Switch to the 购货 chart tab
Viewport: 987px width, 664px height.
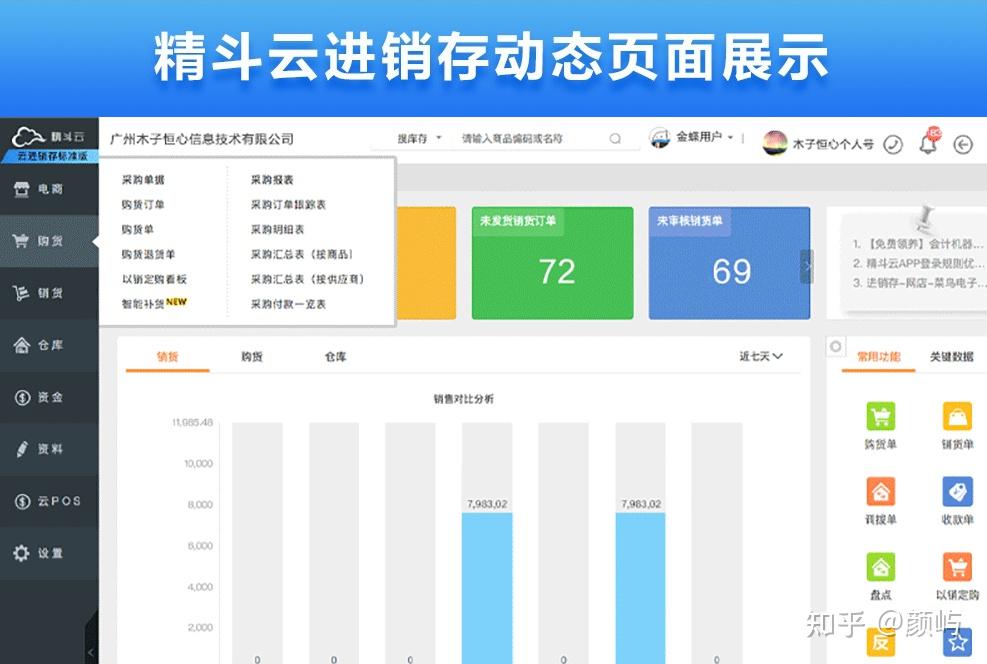click(x=252, y=357)
